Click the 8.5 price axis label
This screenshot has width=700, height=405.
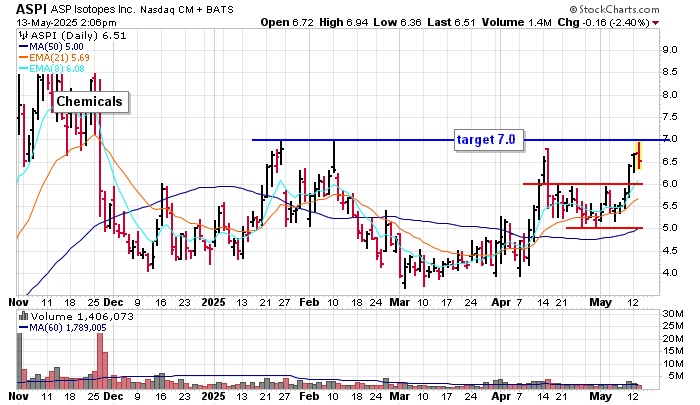[x=669, y=72]
